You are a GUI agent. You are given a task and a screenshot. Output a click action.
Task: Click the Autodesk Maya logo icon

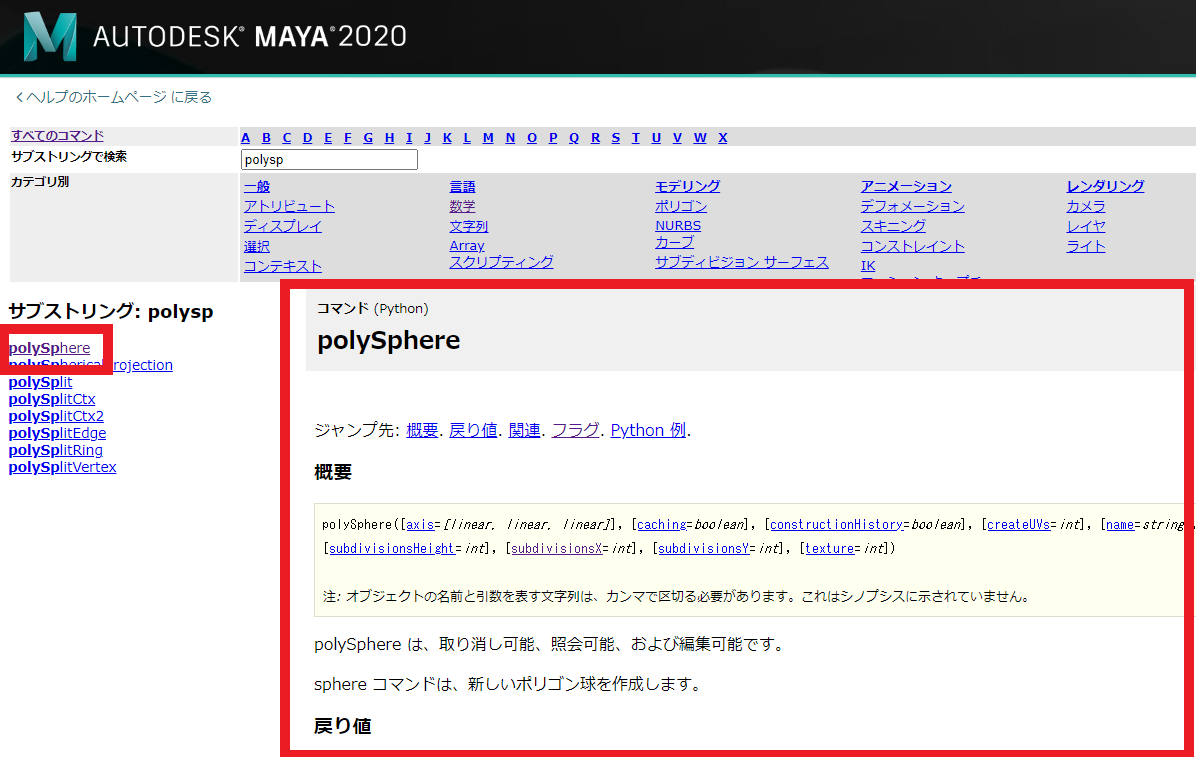[50, 37]
